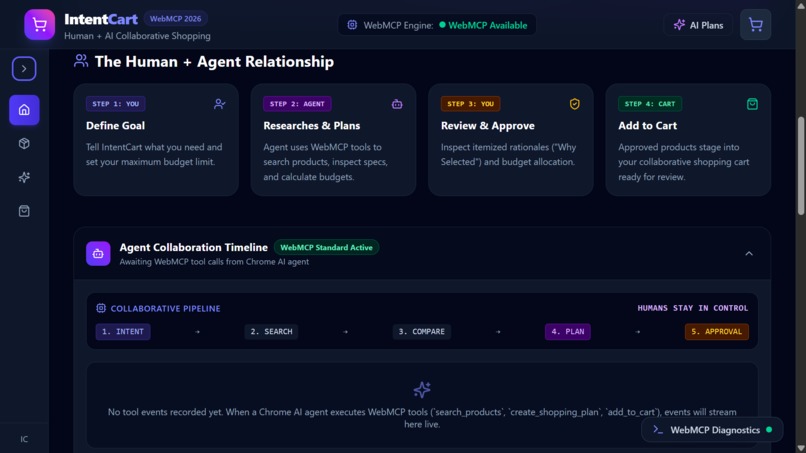The height and width of the screenshot is (453, 806).
Task: Expand the sidebar with chevron button
Action: pyautogui.click(x=24, y=68)
